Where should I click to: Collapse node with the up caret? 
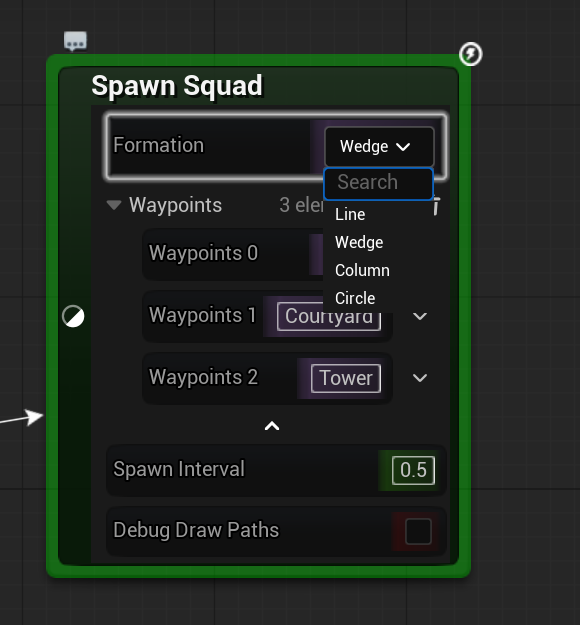pos(272,426)
